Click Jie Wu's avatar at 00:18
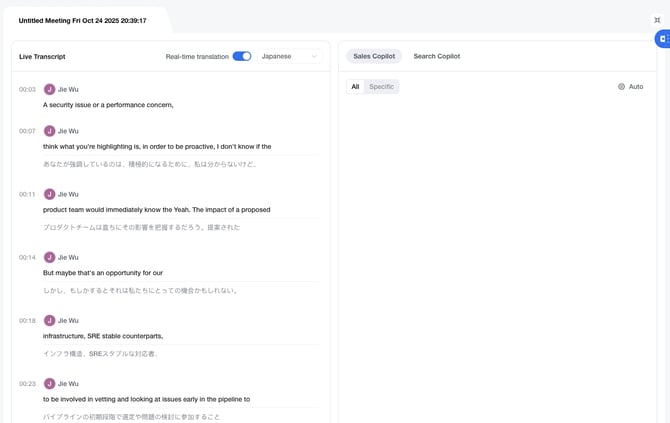This screenshot has width=670, height=423. 49,321
